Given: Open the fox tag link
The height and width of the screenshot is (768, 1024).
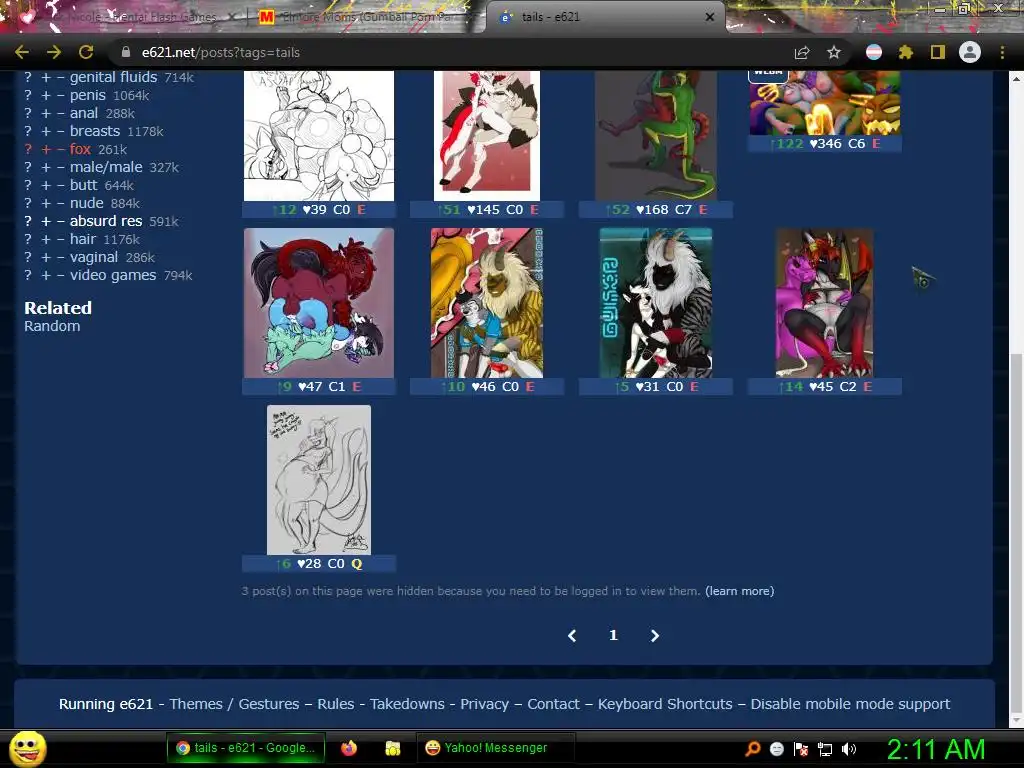Looking at the screenshot, I should [80, 149].
